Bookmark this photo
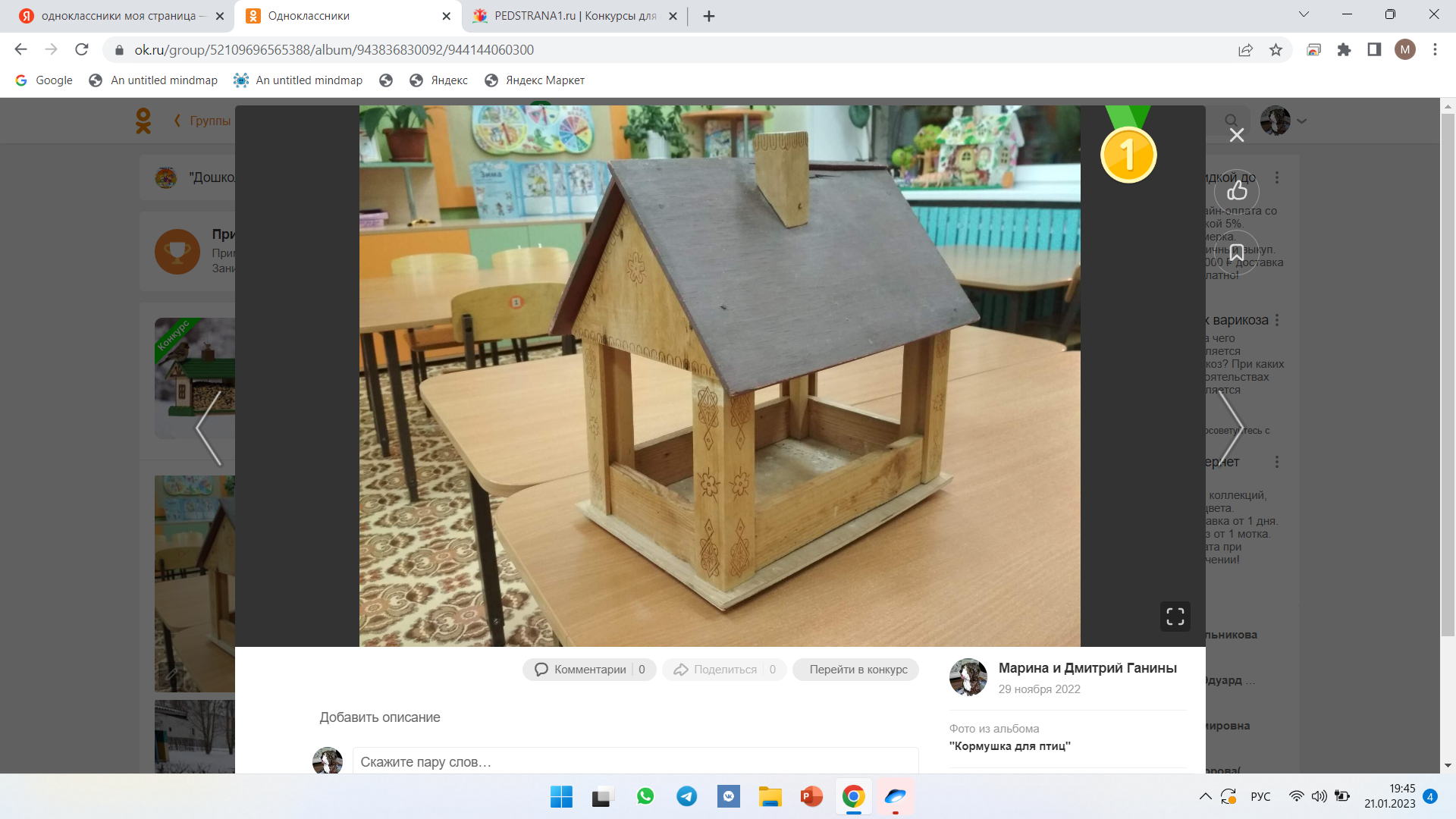 tap(1237, 253)
